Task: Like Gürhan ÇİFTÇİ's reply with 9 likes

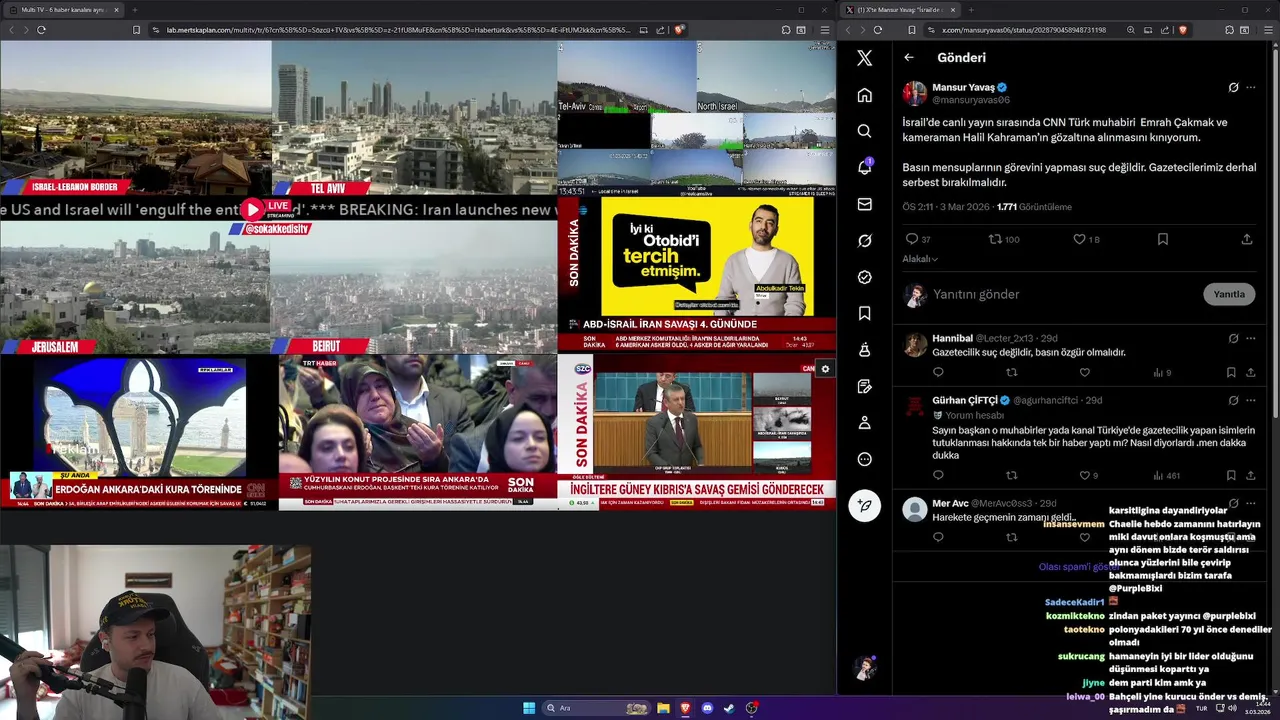Action: pos(1085,476)
